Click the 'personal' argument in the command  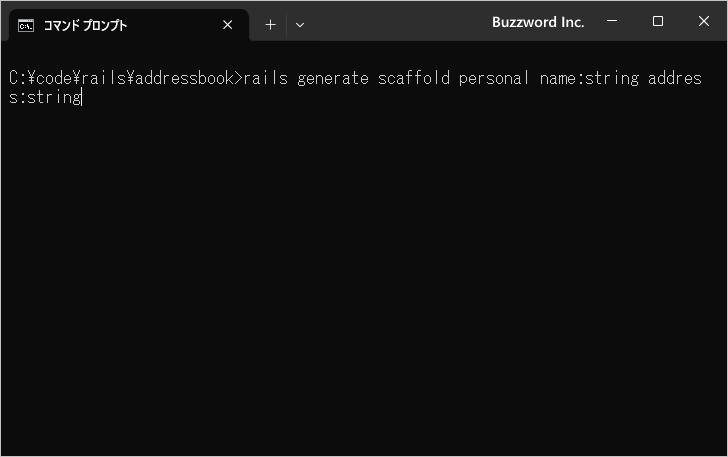(494, 78)
